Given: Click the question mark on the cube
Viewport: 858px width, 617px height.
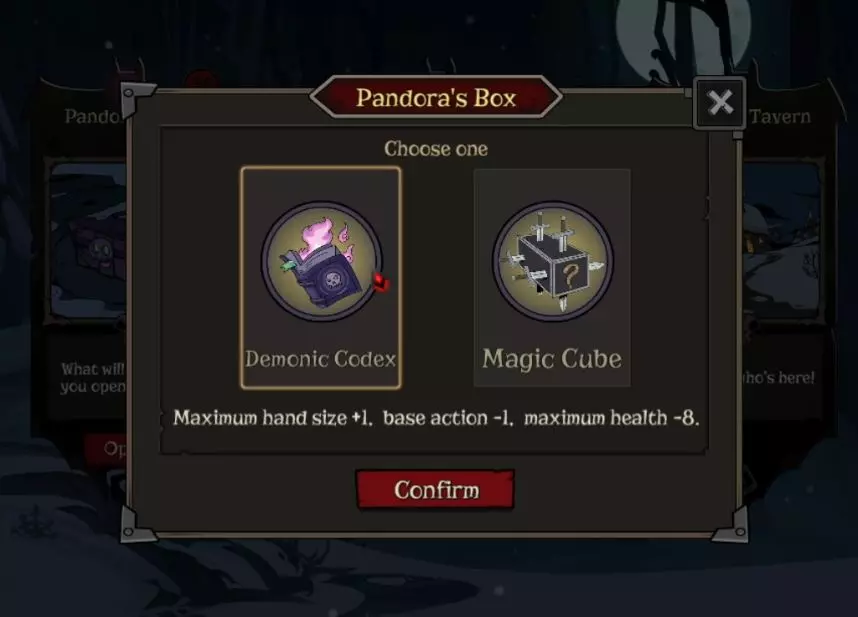Looking at the screenshot, I should tap(570, 276).
